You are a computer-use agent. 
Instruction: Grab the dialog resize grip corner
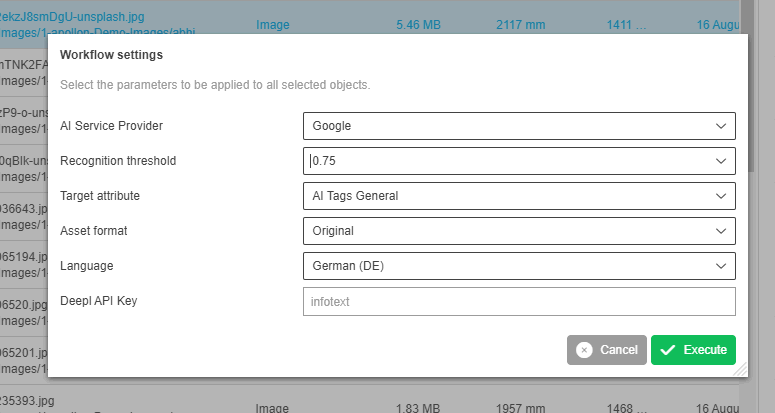(x=740, y=370)
